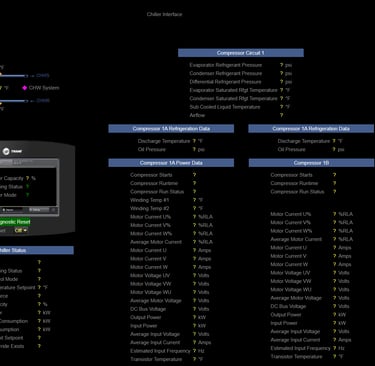375x366 pixels.
Task: Click the Compressor 1B header bar
Action: tap(311, 163)
